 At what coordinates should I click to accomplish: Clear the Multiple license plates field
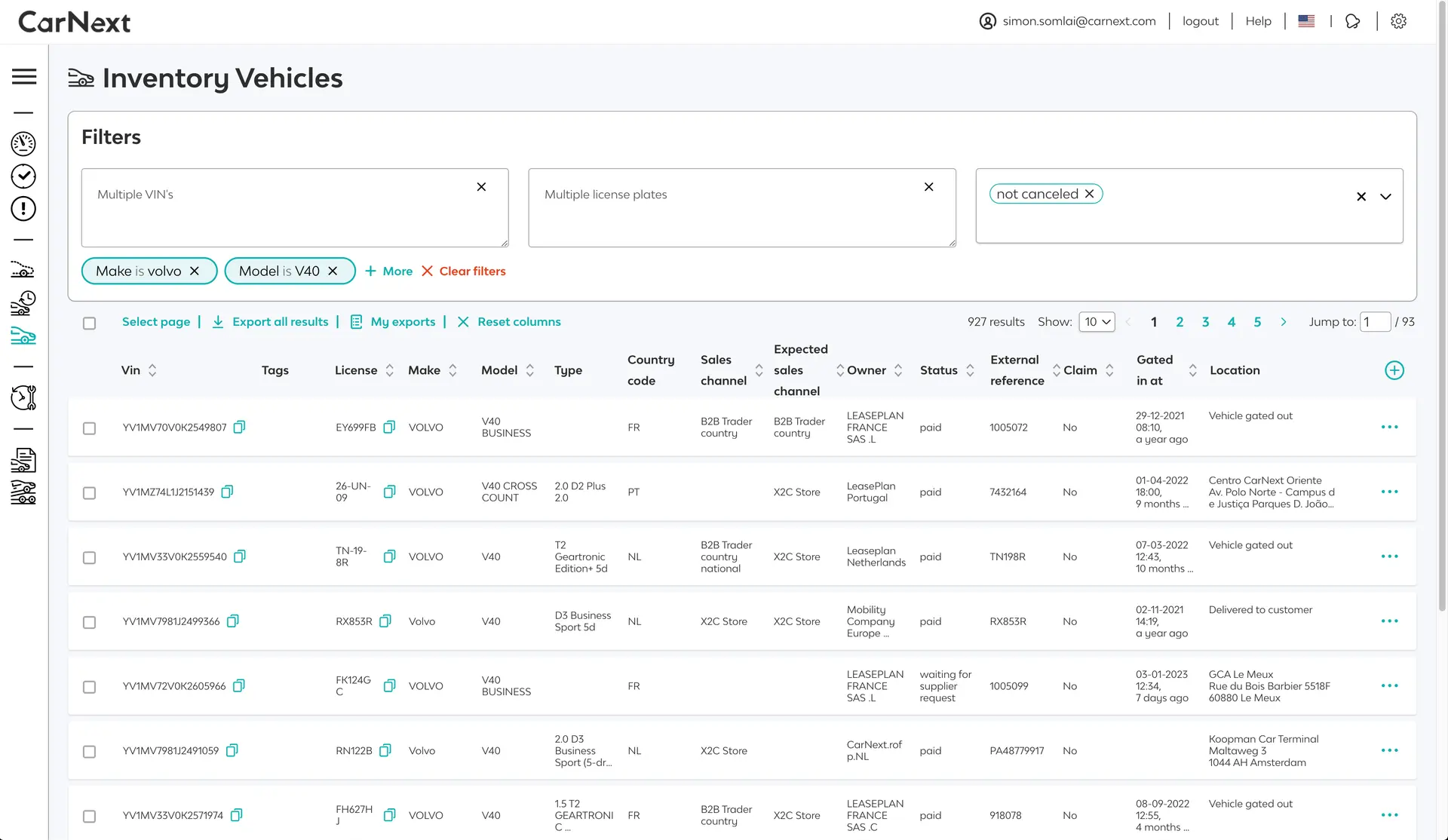[929, 187]
